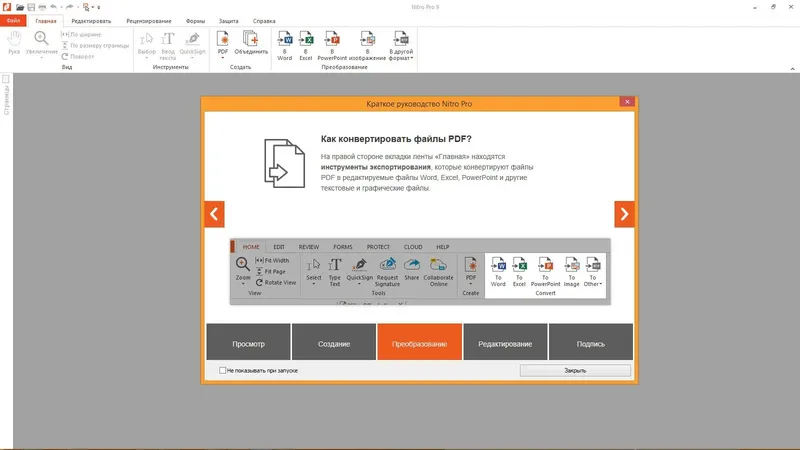This screenshot has width=800, height=450.
Task: Choose По размеру страницы fit-page view
Action: [x=95, y=45]
